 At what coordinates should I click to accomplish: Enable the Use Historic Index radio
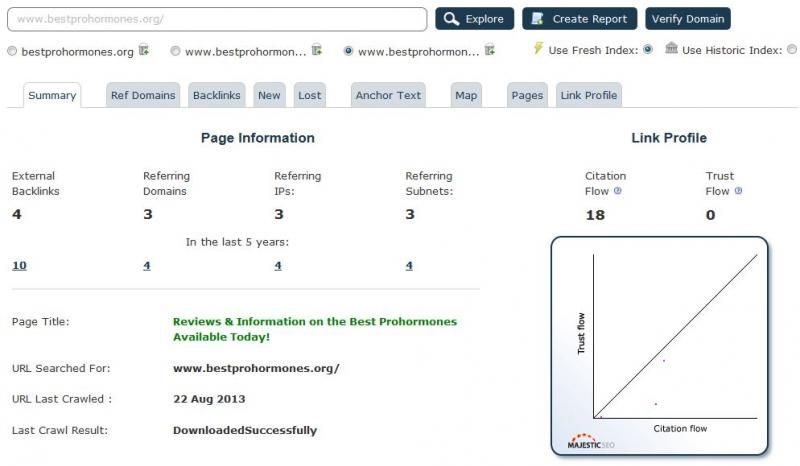pos(792,50)
